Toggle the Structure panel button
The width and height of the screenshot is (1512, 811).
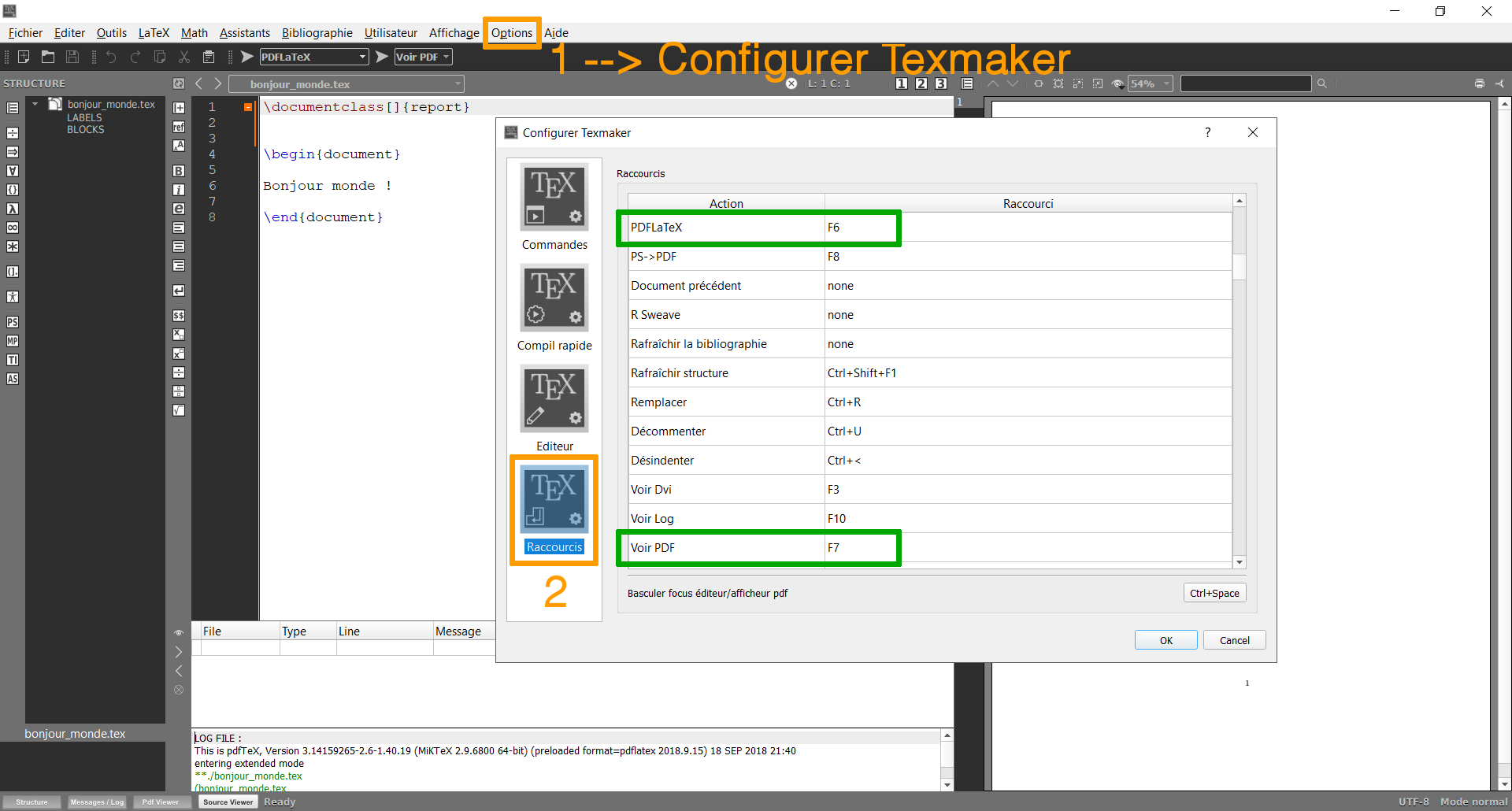pos(31,802)
